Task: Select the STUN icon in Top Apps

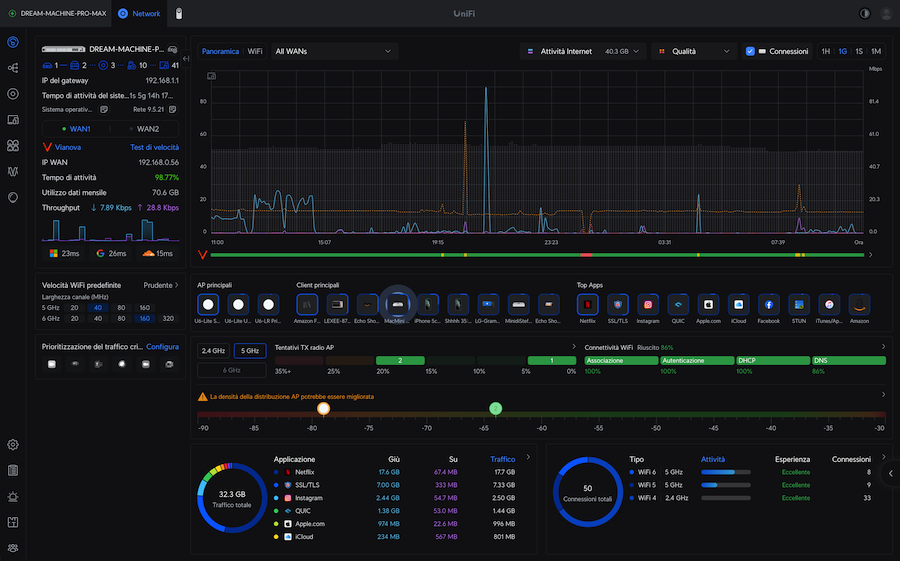Action: tap(799, 304)
